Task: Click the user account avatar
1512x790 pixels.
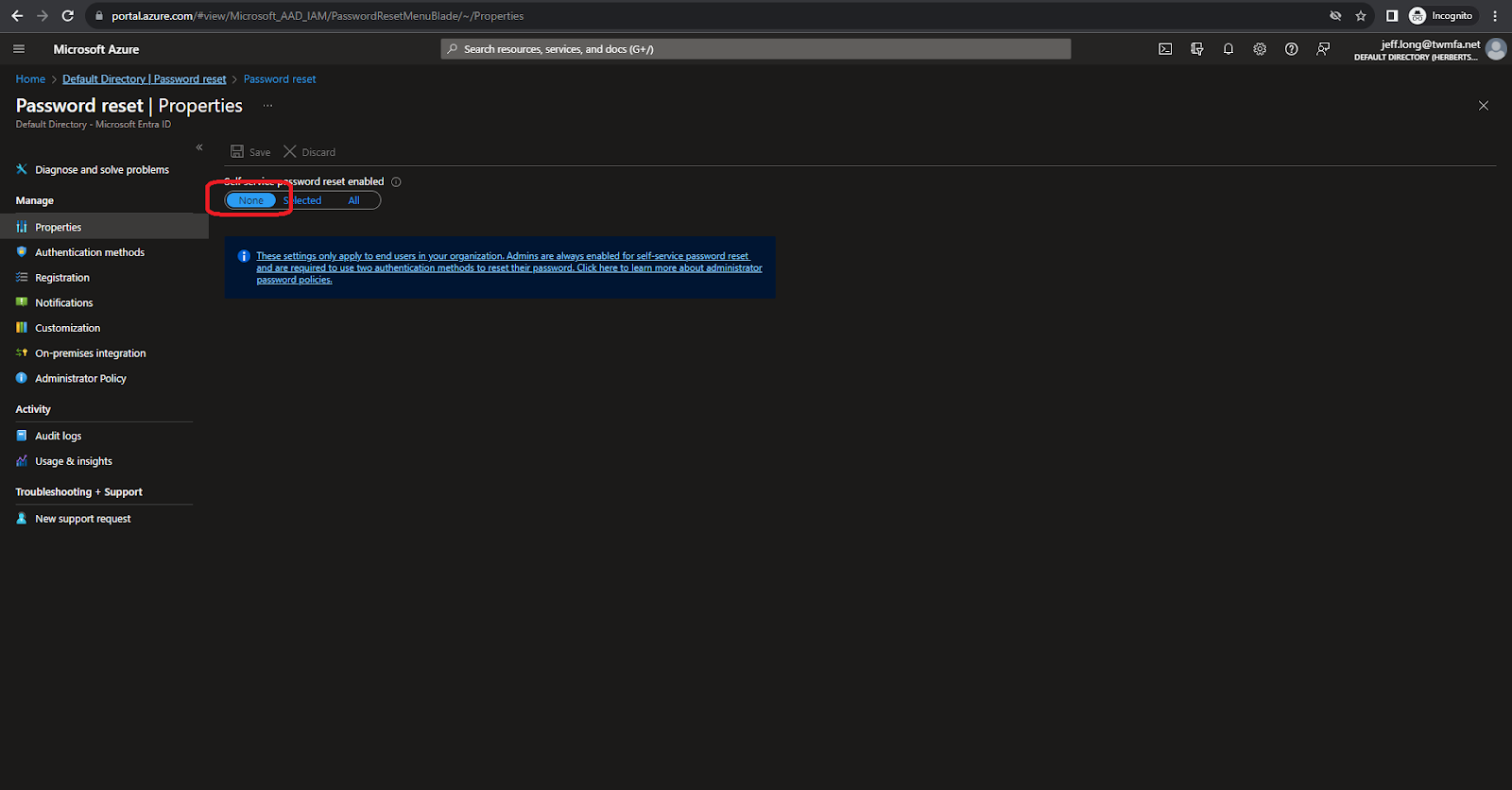Action: pyautogui.click(x=1496, y=49)
